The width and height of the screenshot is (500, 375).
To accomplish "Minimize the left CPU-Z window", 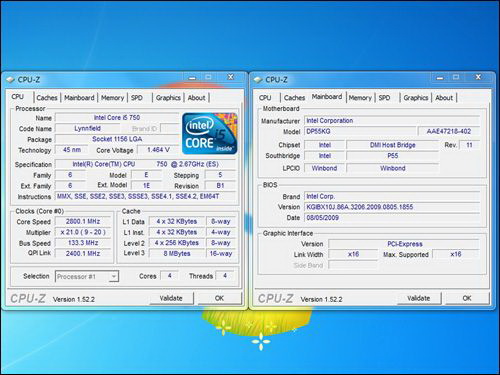I will tap(192, 78).
